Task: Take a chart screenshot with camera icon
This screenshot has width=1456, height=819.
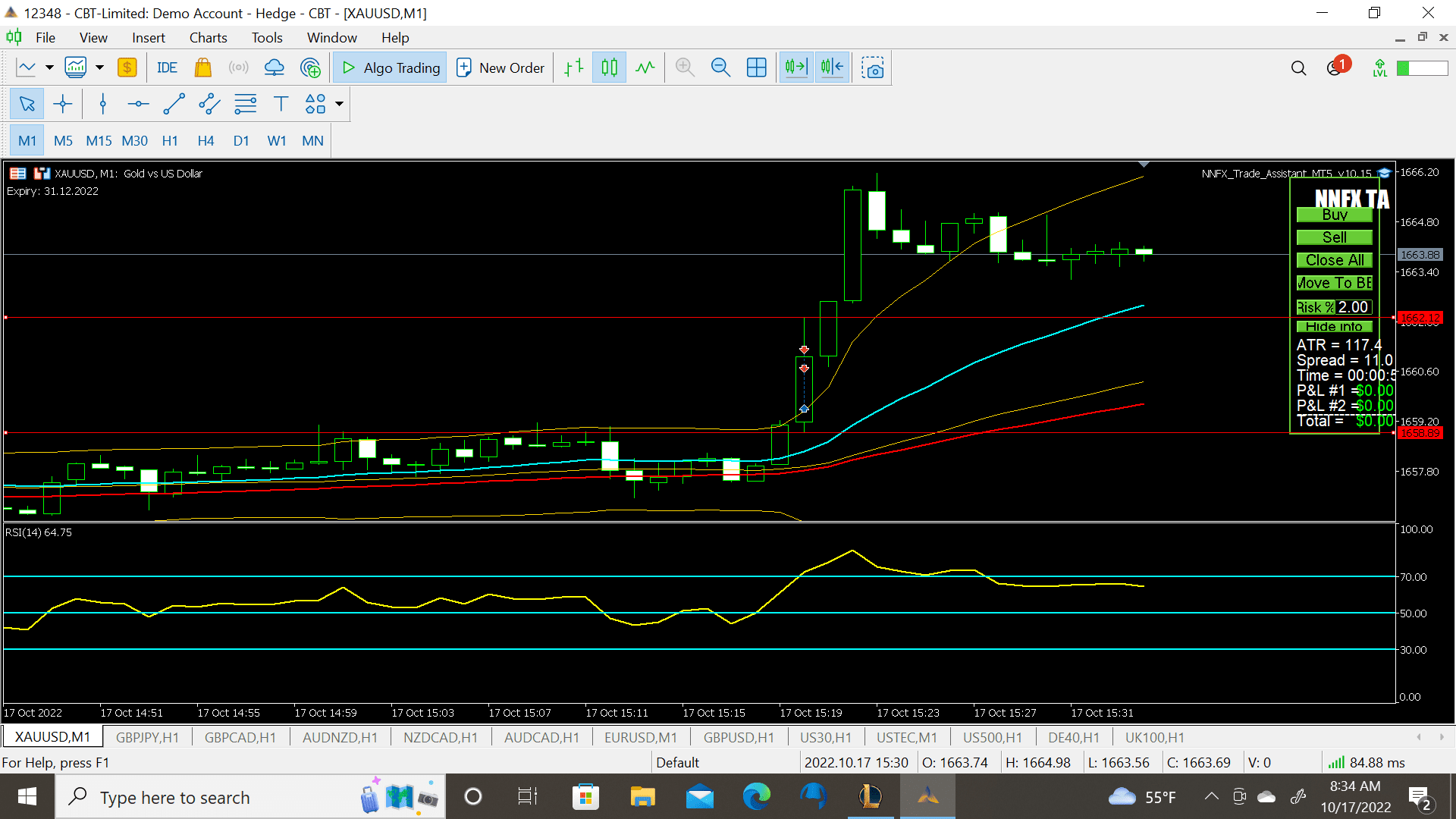Action: (873, 67)
